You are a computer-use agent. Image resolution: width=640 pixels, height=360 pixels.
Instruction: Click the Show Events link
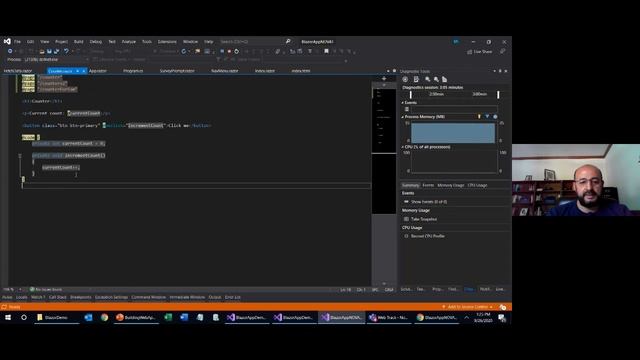(429, 202)
